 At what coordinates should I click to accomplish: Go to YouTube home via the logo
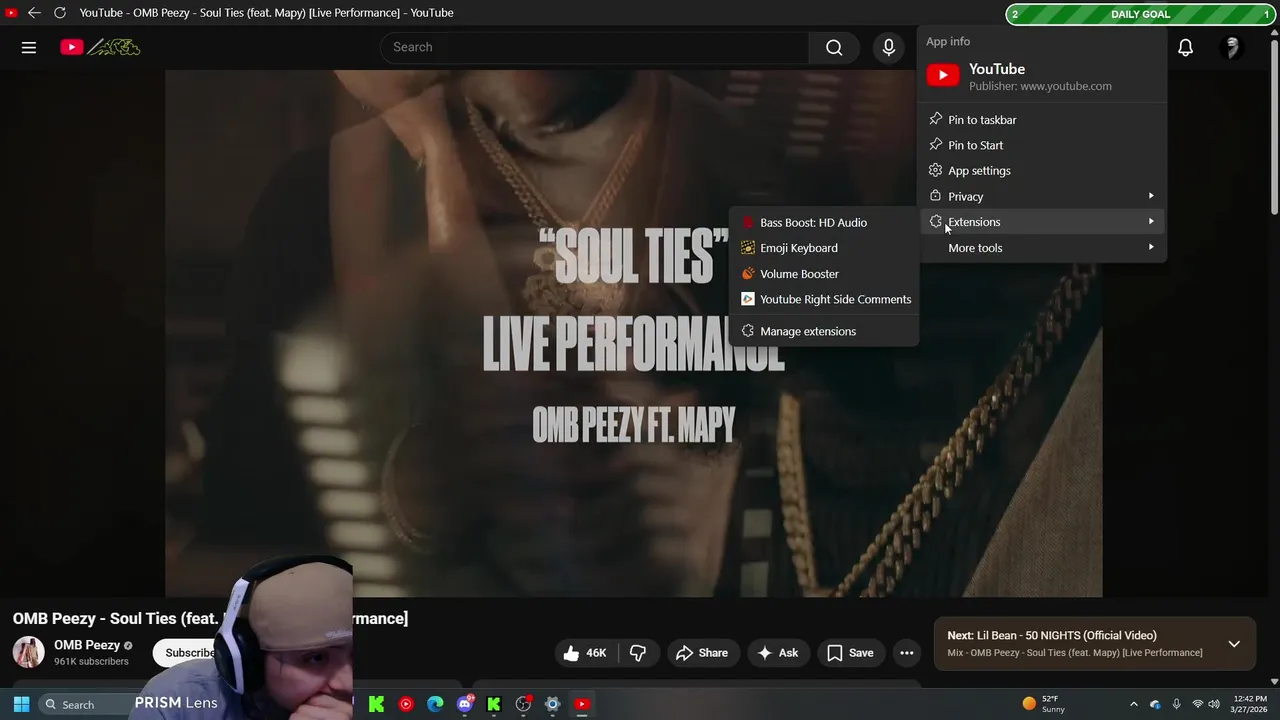(100, 47)
